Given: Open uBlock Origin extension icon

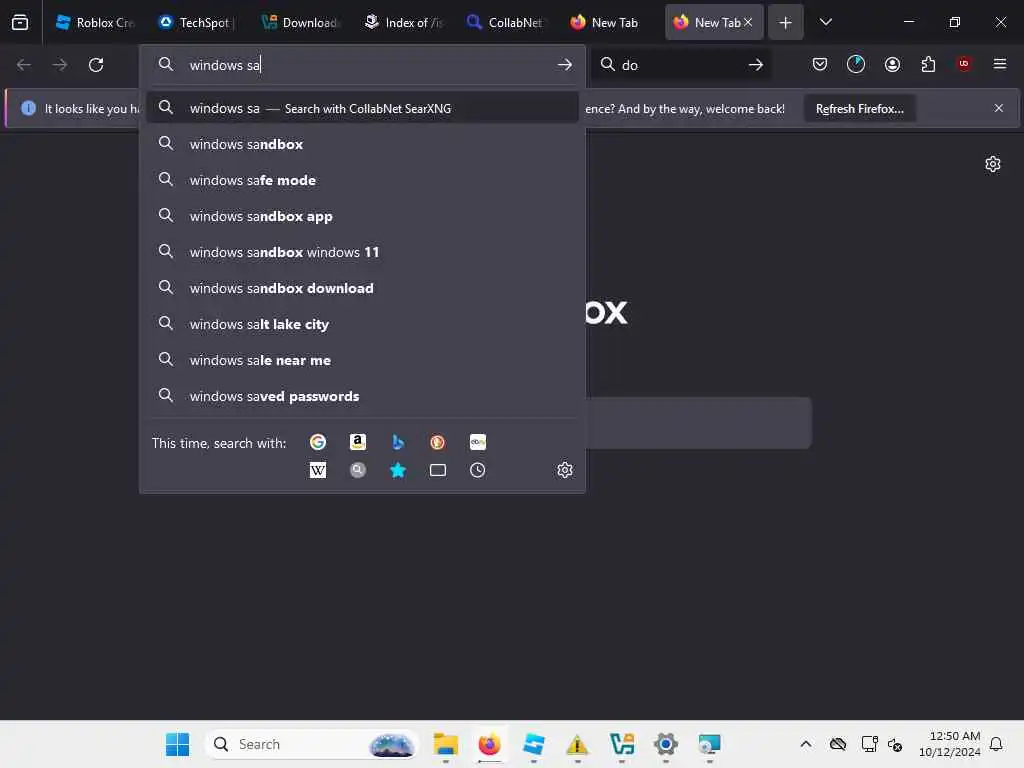Looking at the screenshot, I should point(964,63).
